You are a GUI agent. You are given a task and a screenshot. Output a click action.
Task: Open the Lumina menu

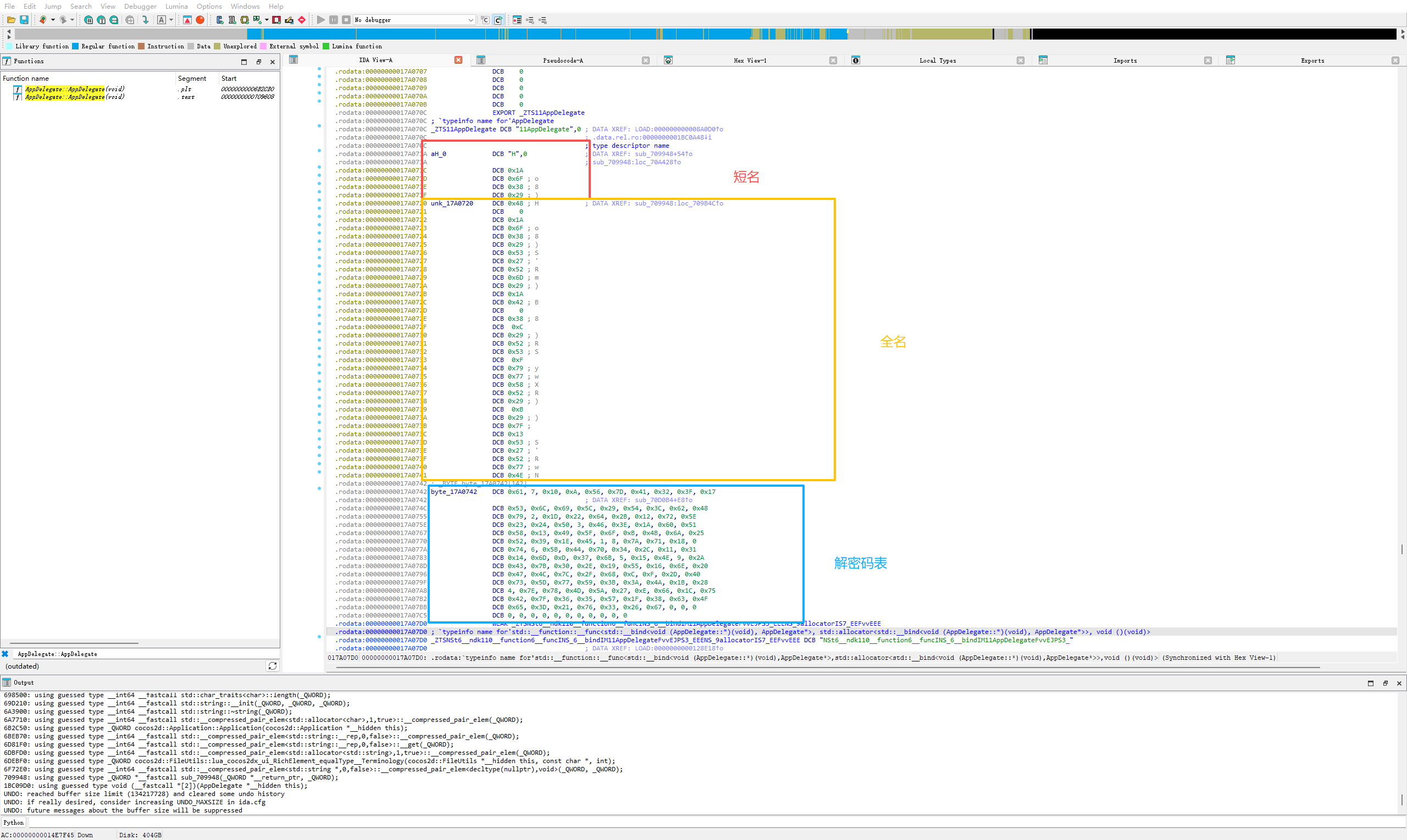point(176,6)
